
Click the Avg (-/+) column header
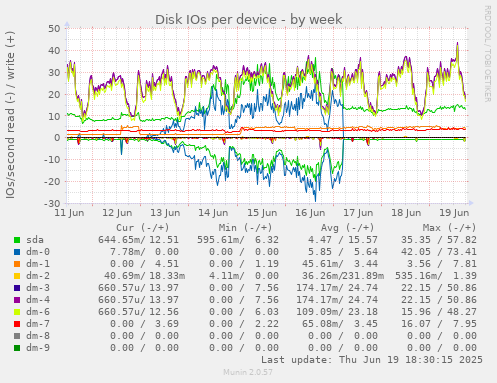[x=347, y=228]
